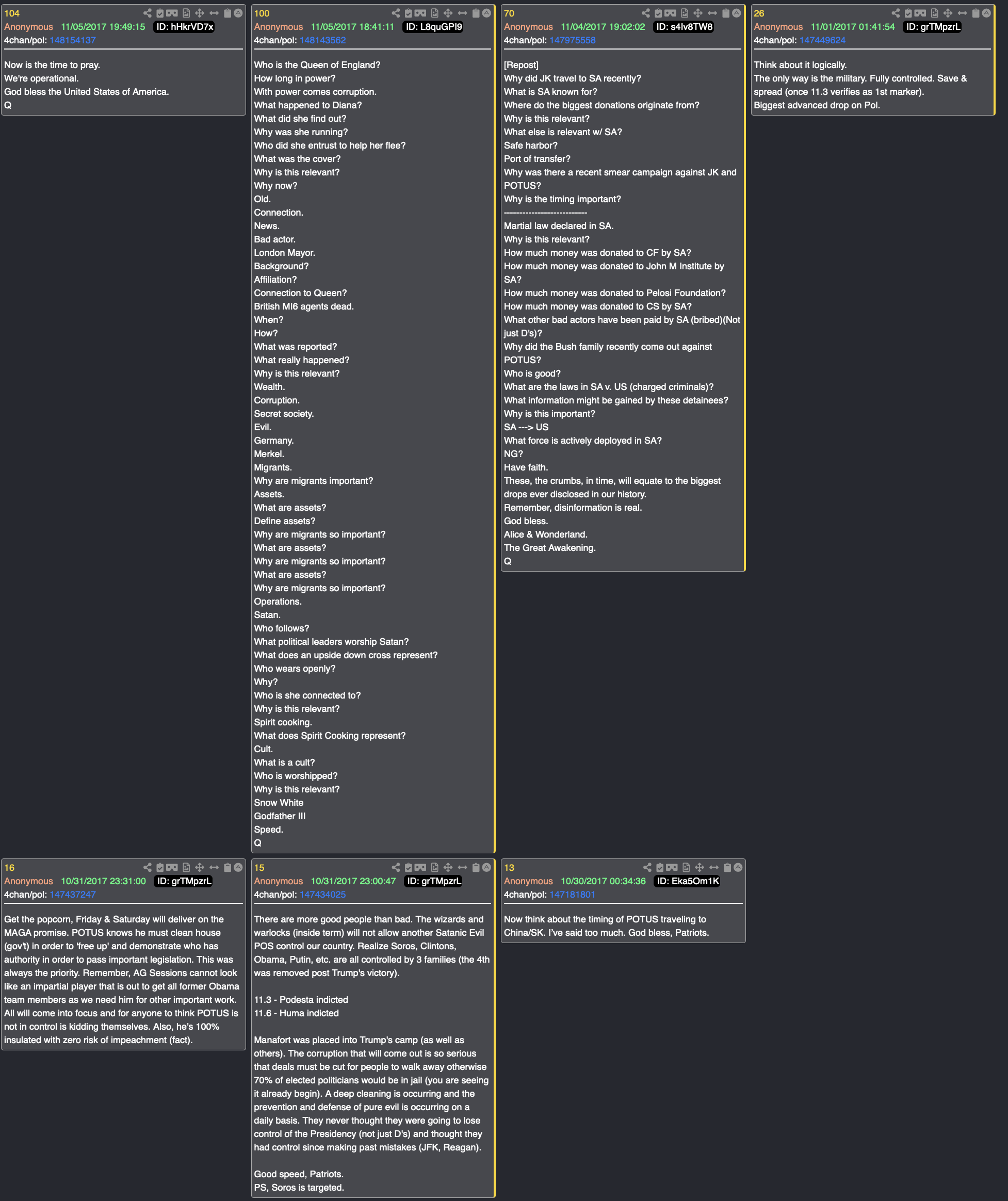Open 4chan link 148154137
The width and height of the screenshot is (1008, 1201).
pos(73,40)
